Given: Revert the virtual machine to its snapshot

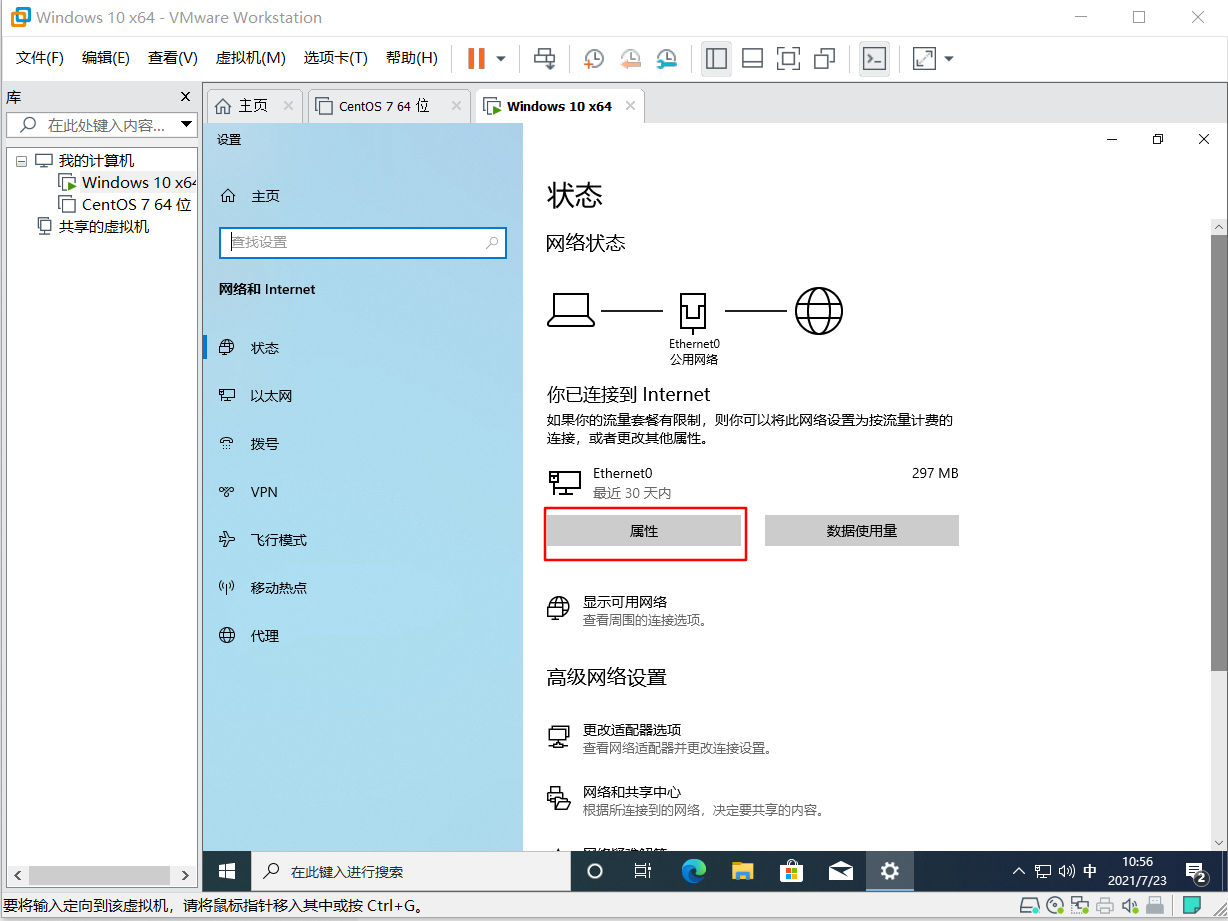Looking at the screenshot, I should click(x=630, y=58).
